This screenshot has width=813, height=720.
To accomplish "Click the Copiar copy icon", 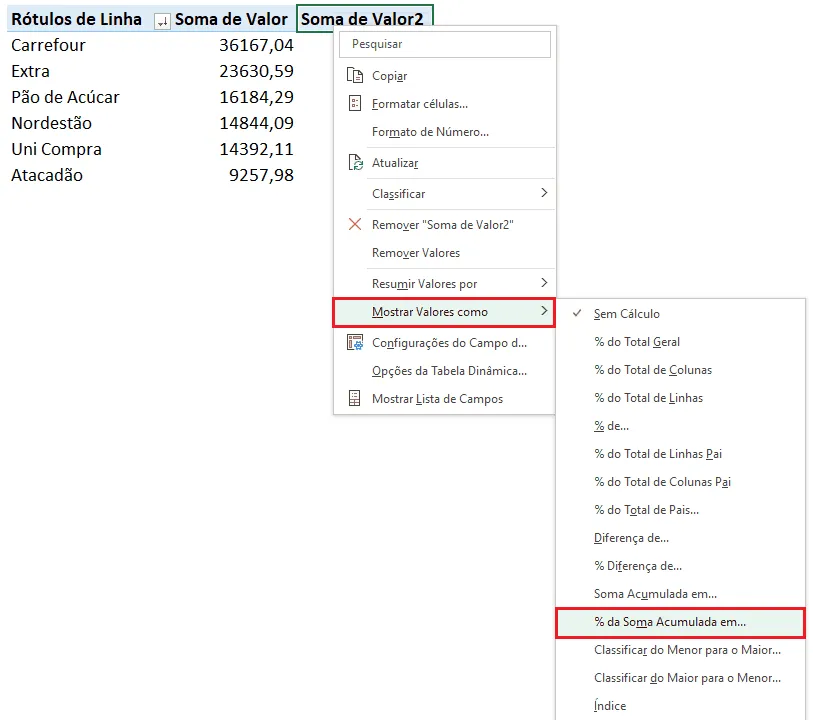I will click(x=355, y=76).
